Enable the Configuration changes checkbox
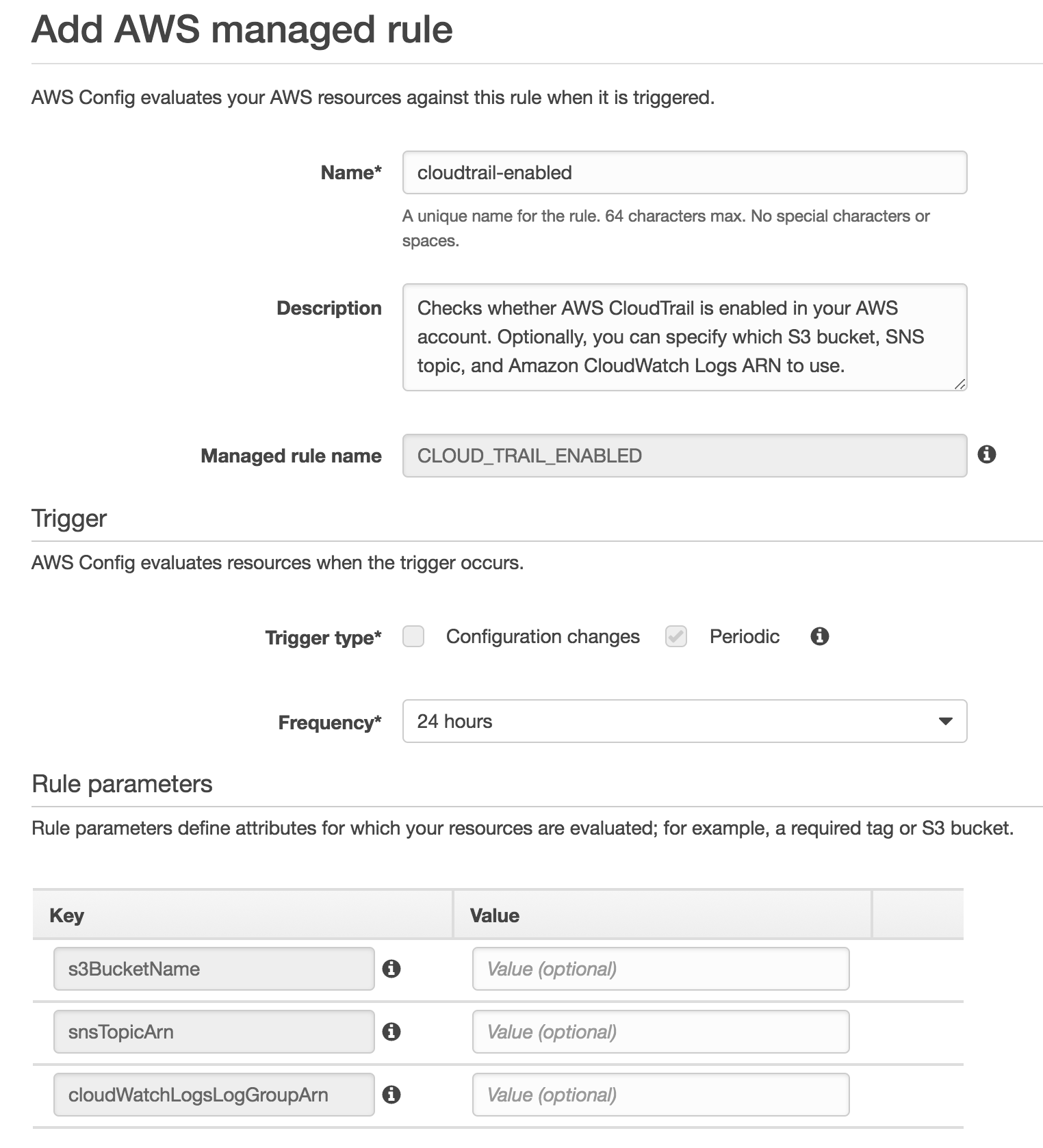1043x1148 pixels. [x=413, y=636]
